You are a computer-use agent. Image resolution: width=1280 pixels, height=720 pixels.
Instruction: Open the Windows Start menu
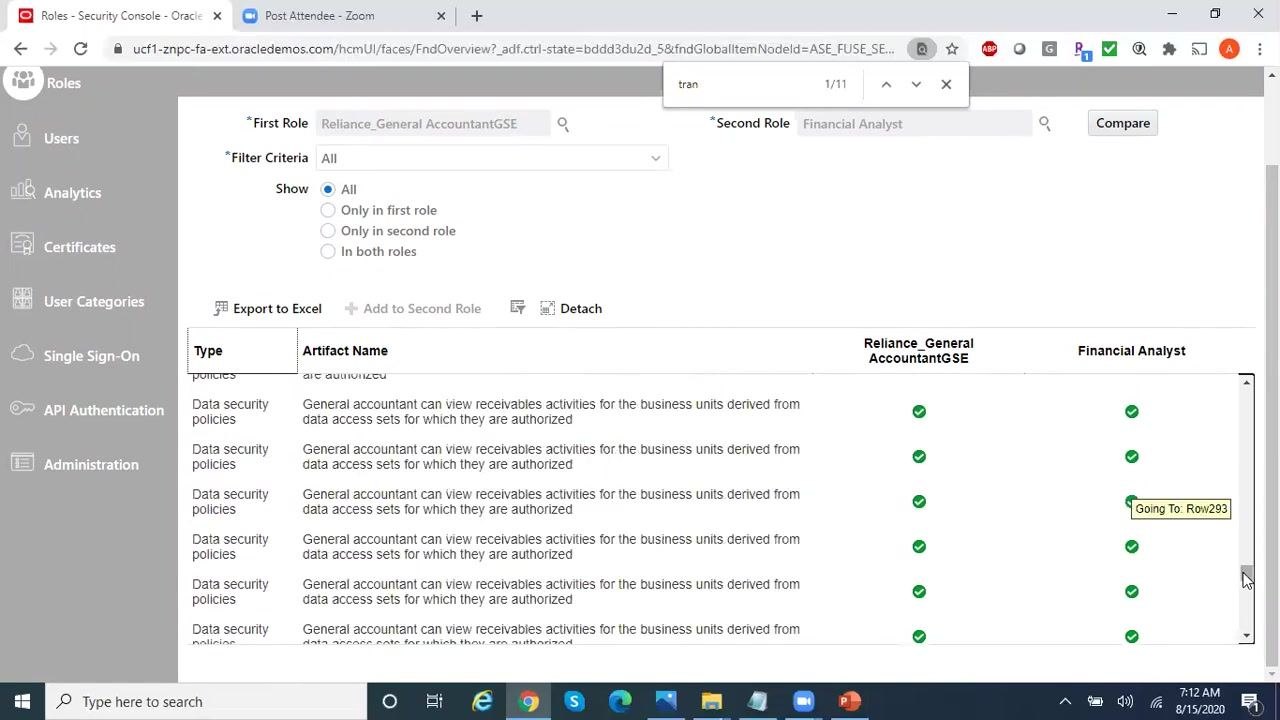(x=22, y=701)
